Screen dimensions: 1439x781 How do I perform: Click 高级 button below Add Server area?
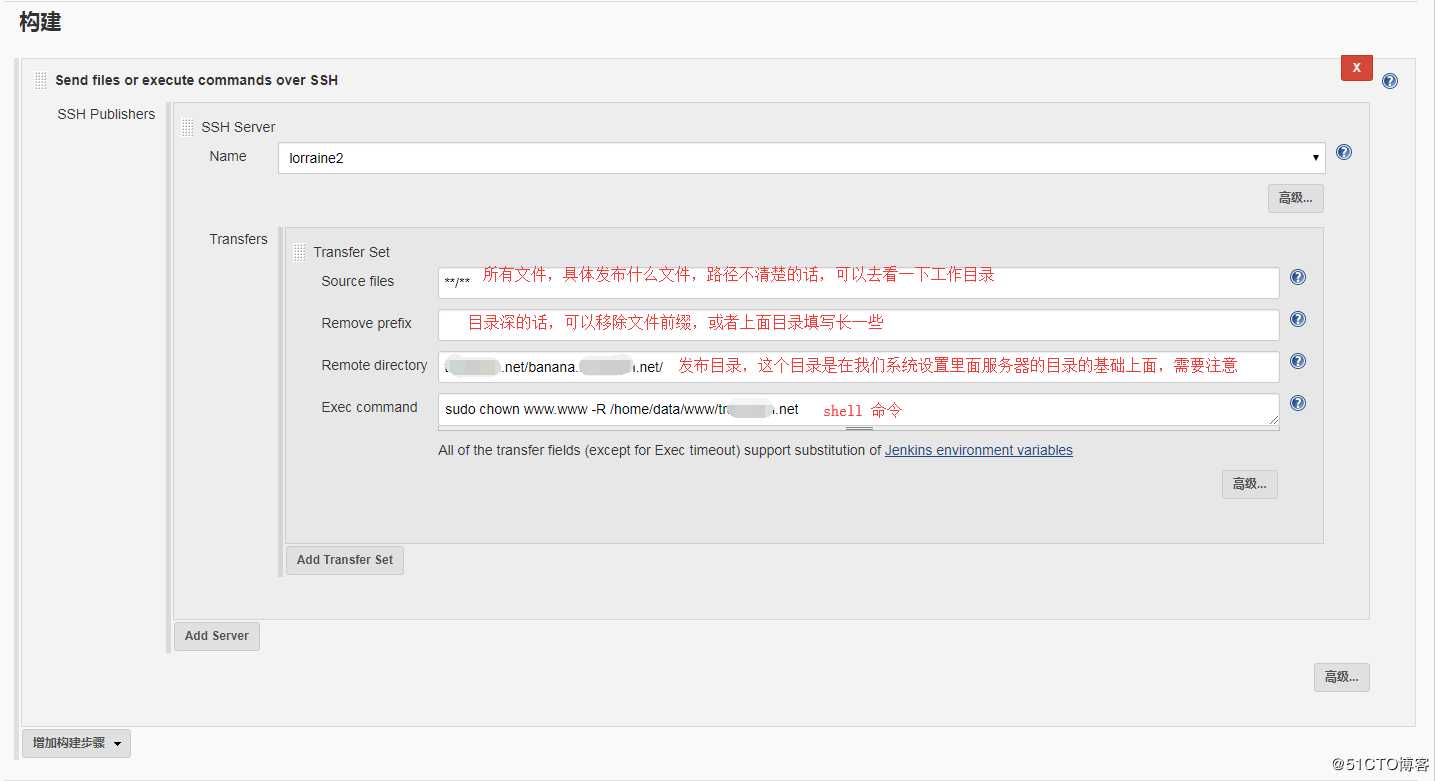click(x=1341, y=677)
